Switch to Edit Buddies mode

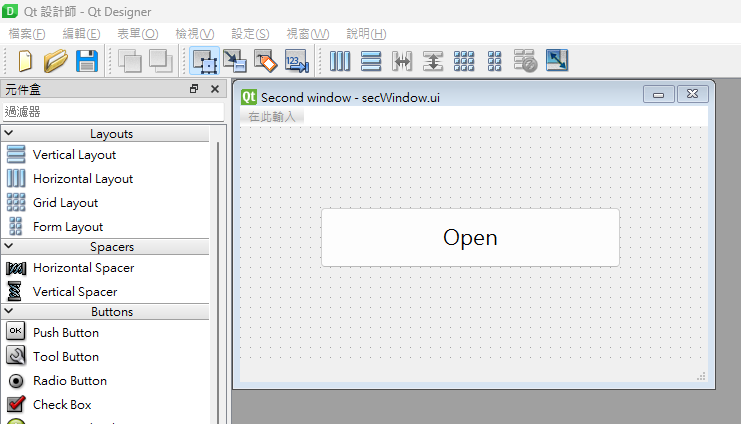coord(266,61)
